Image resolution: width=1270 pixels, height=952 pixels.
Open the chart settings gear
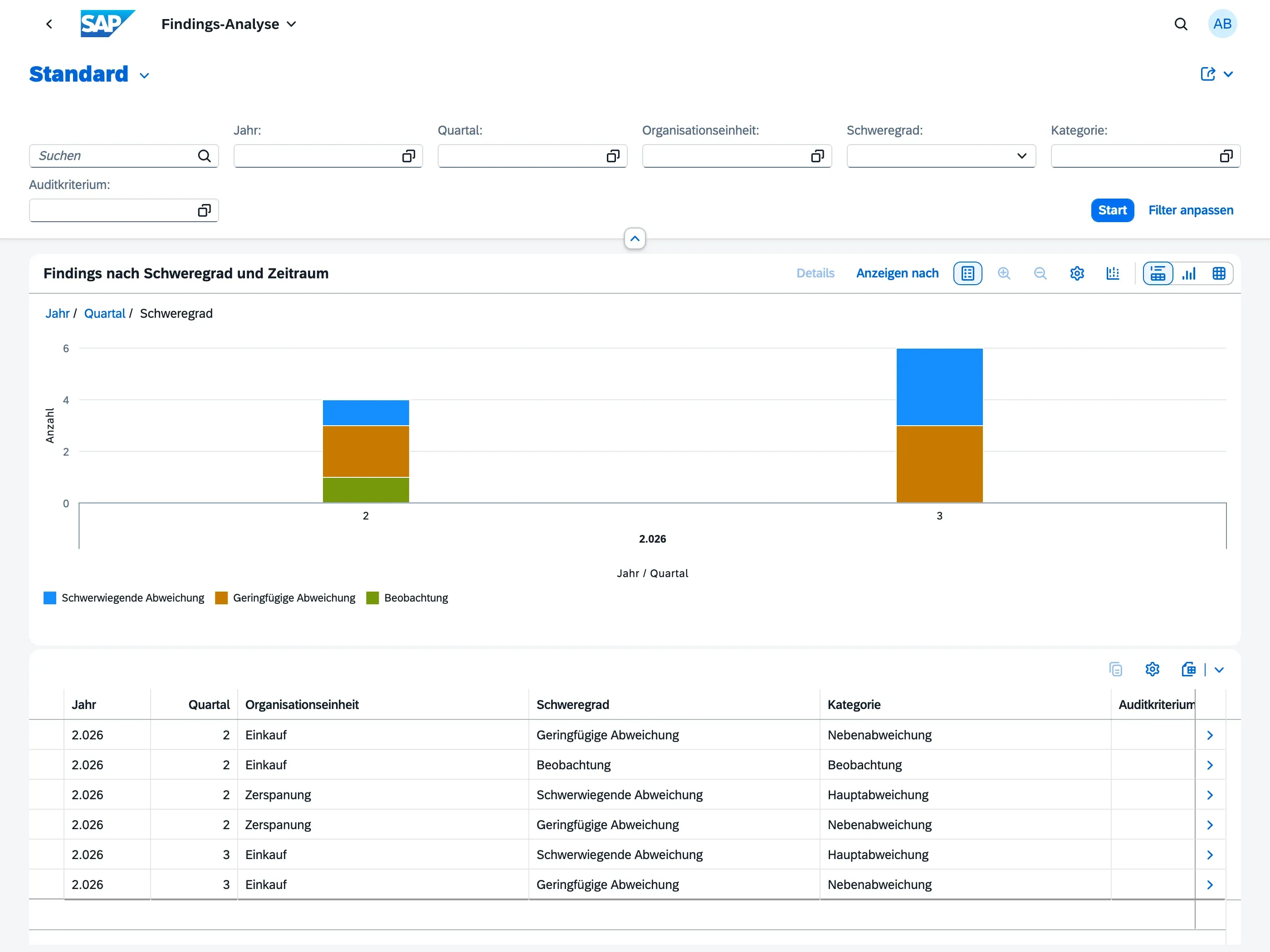point(1076,274)
